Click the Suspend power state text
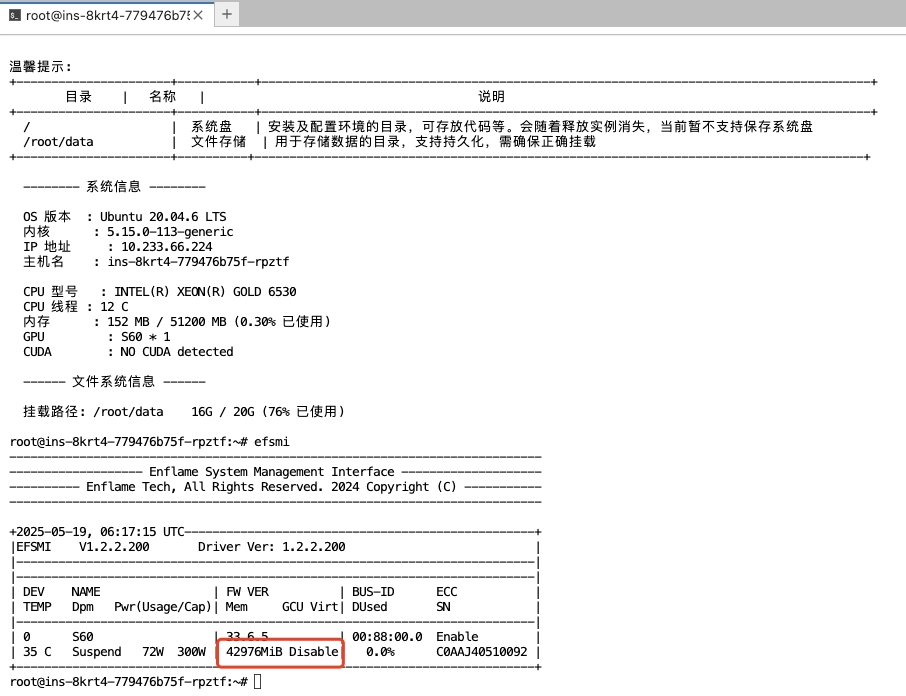Viewport: 906px width, 696px height. (96, 652)
